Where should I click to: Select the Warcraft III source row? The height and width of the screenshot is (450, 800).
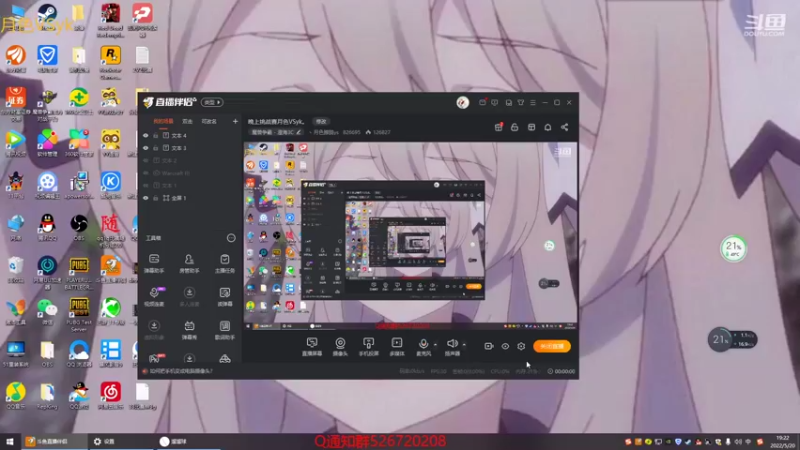coord(190,173)
